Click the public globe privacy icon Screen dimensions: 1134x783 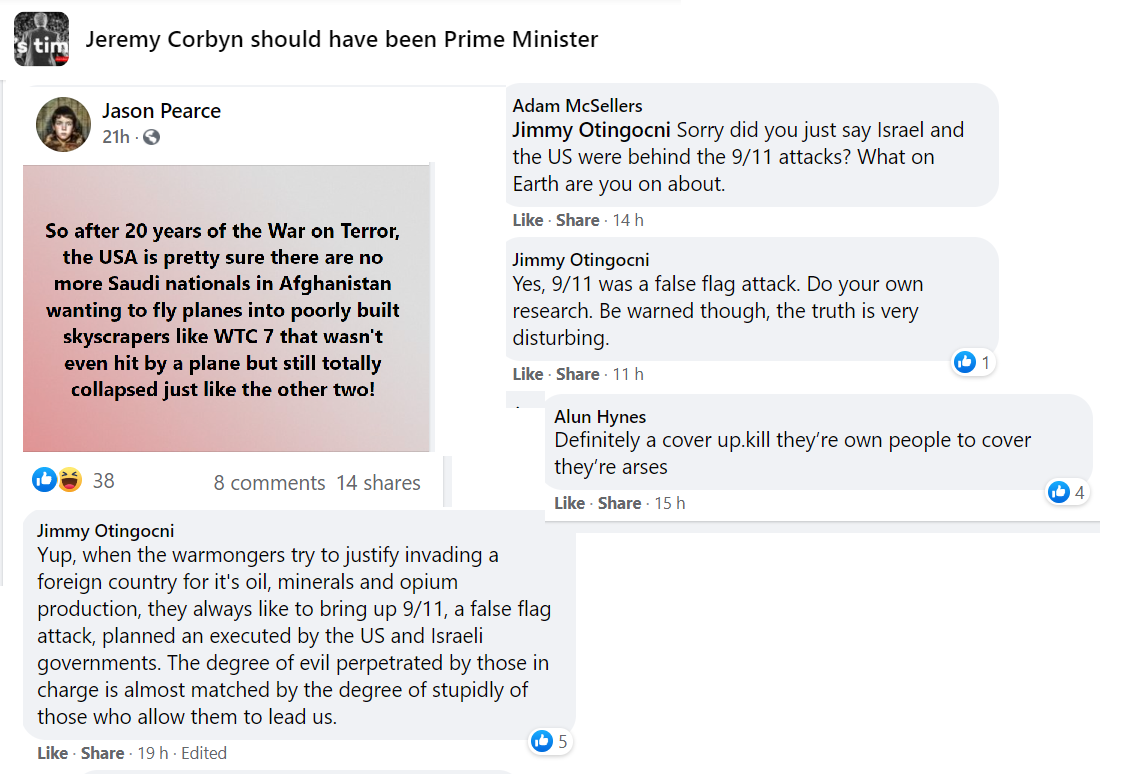(151, 137)
